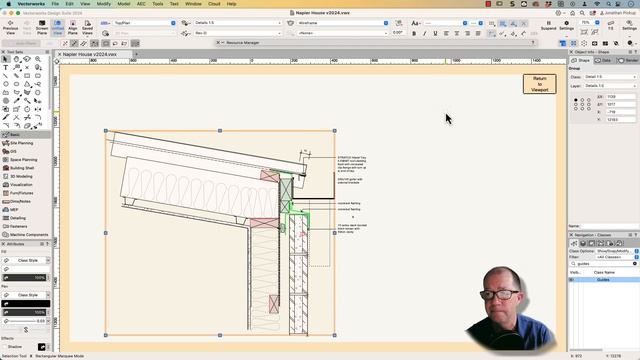The image size is (640, 360).
Task: Open the TopPlan view dropdown
Action: 144,23
